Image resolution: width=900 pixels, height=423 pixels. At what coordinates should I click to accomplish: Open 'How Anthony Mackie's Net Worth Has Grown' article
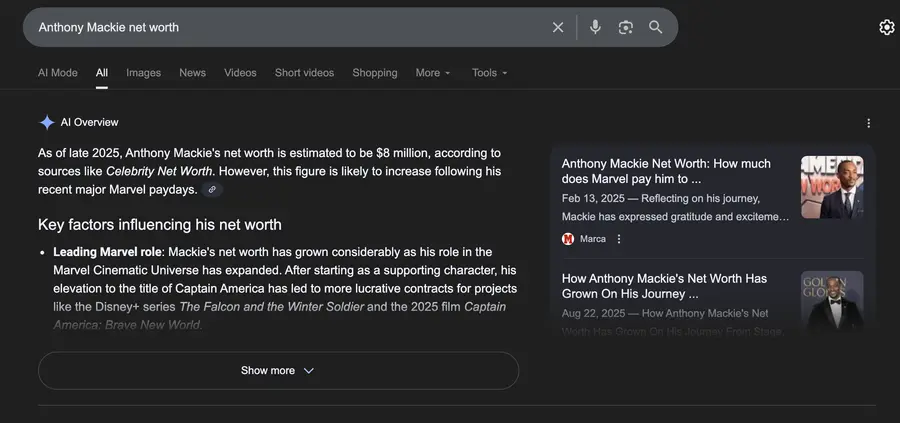click(x=664, y=286)
